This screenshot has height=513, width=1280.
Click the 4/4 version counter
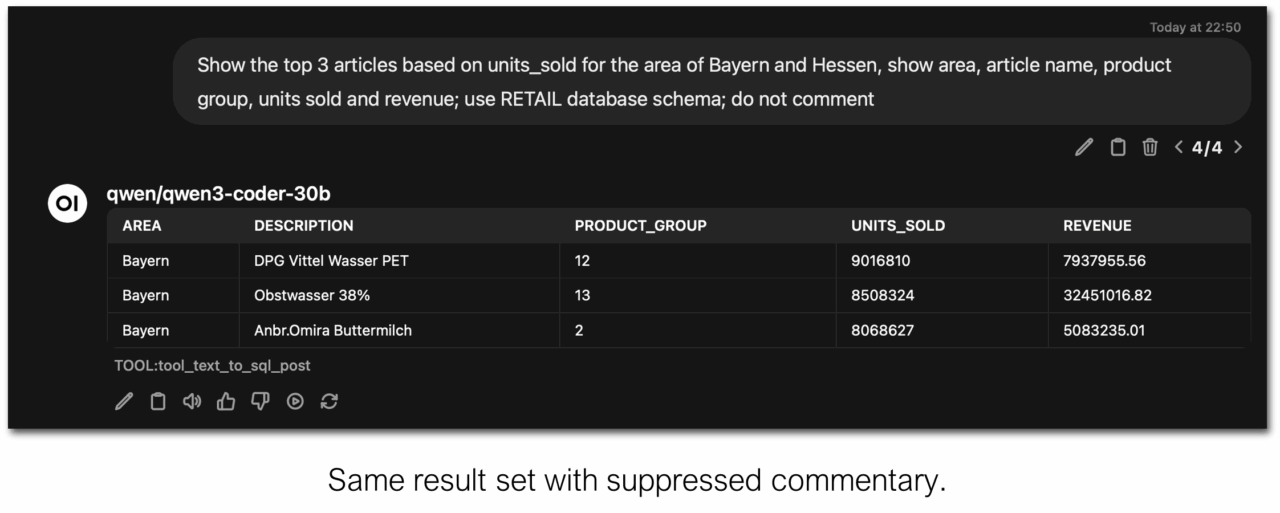click(1207, 148)
